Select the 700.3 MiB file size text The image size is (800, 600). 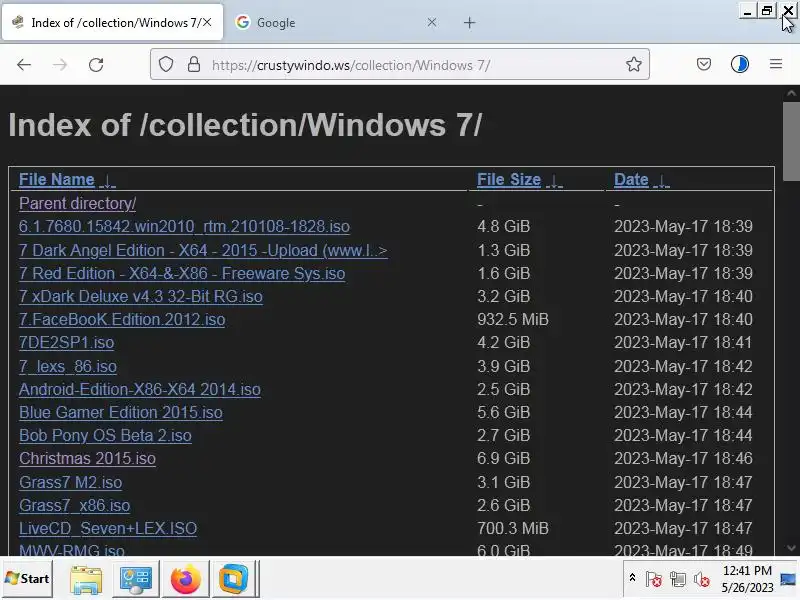click(513, 528)
